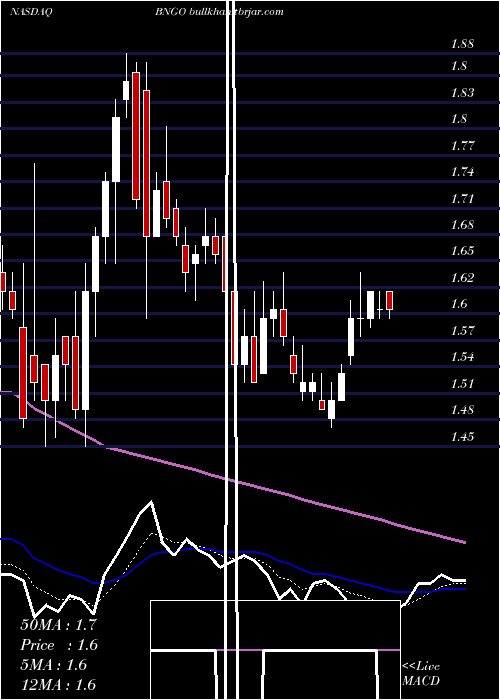Select the 1.51 price axis label
The height and width of the screenshot is (700, 500).
click(x=462, y=383)
